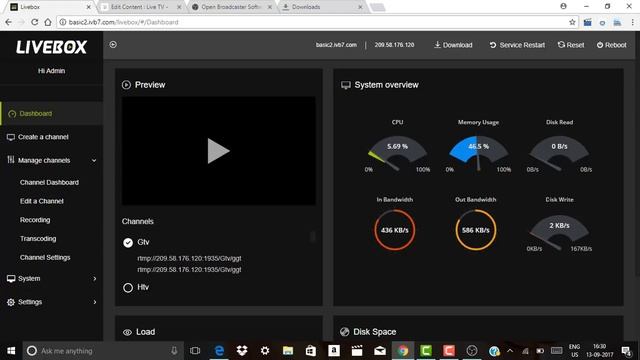The width and height of the screenshot is (640, 360).
Task: Click first Gtv rtmp URL
Action: 189,258
